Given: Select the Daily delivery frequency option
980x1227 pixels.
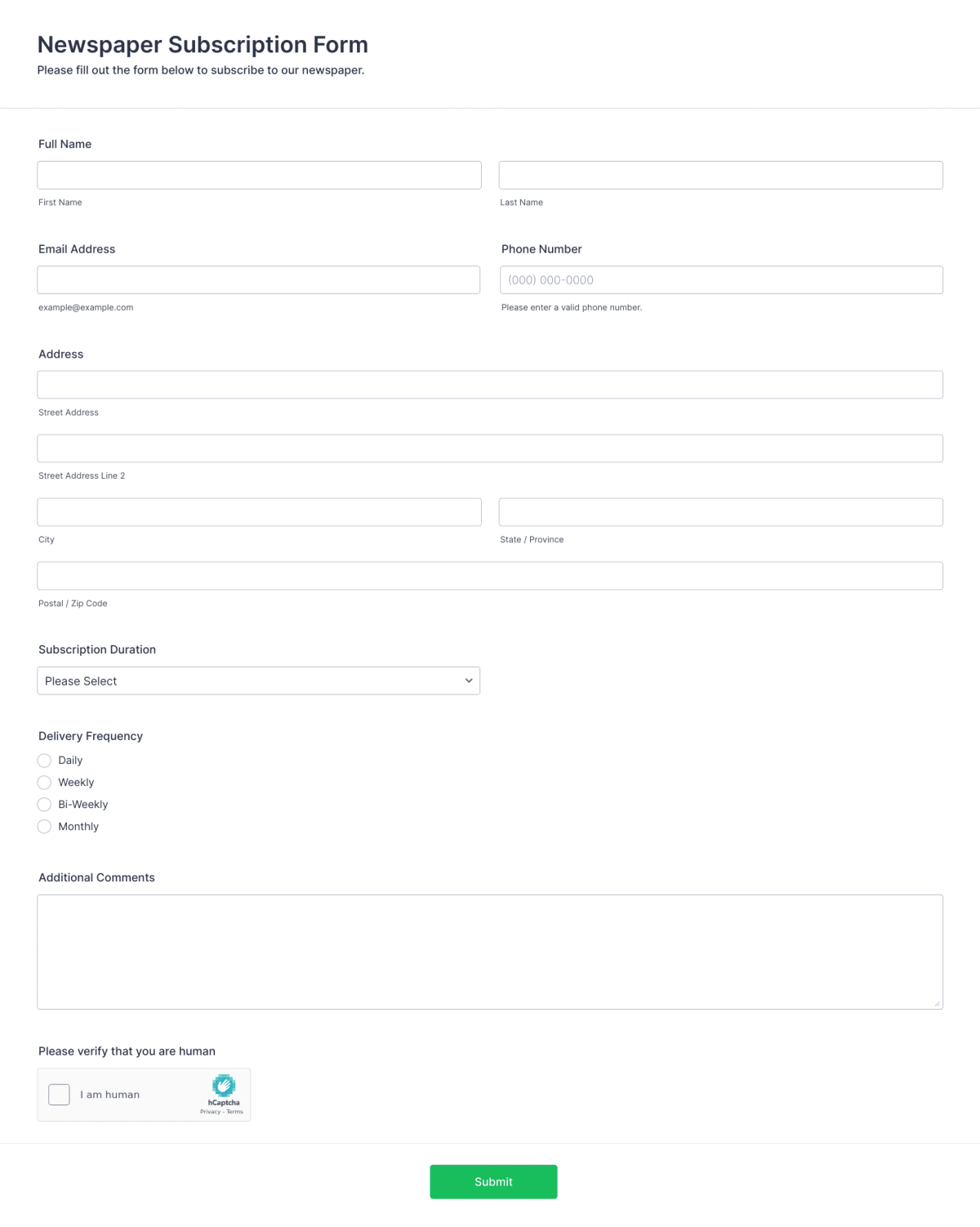Looking at the screenshot, I should (44, 761).
